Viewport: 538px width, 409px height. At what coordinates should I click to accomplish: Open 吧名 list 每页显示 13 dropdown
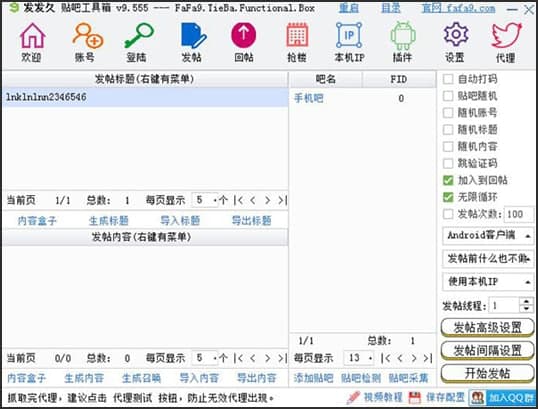pyautogui.click(x=359, y=358)
